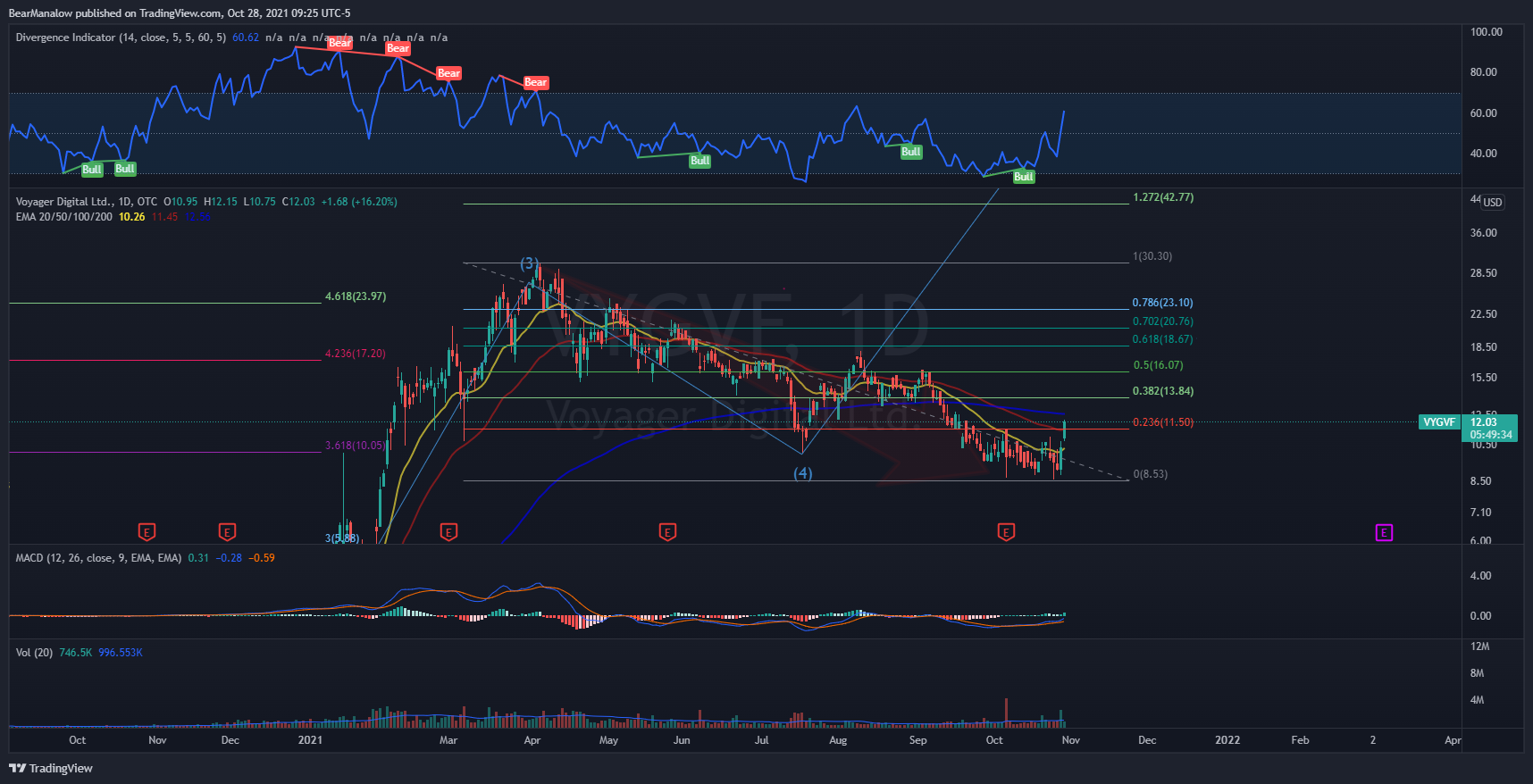Open the earnings marker at March 2021
Viewport: 1533px width, 784px height.
click(448, 532)
